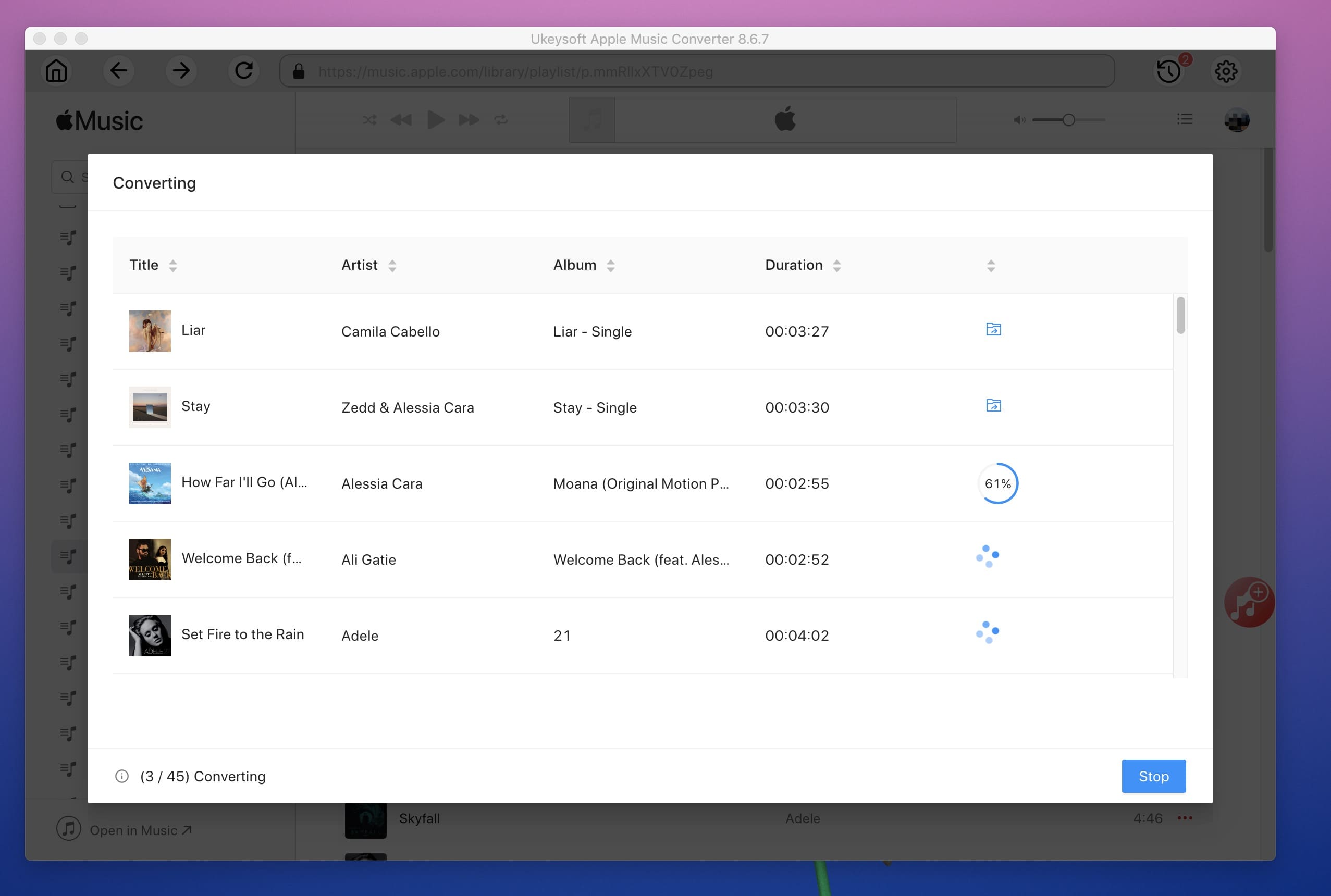Click the repeat playback toggle
Screen dimensions: 1331x896
[x=500, y=120]
